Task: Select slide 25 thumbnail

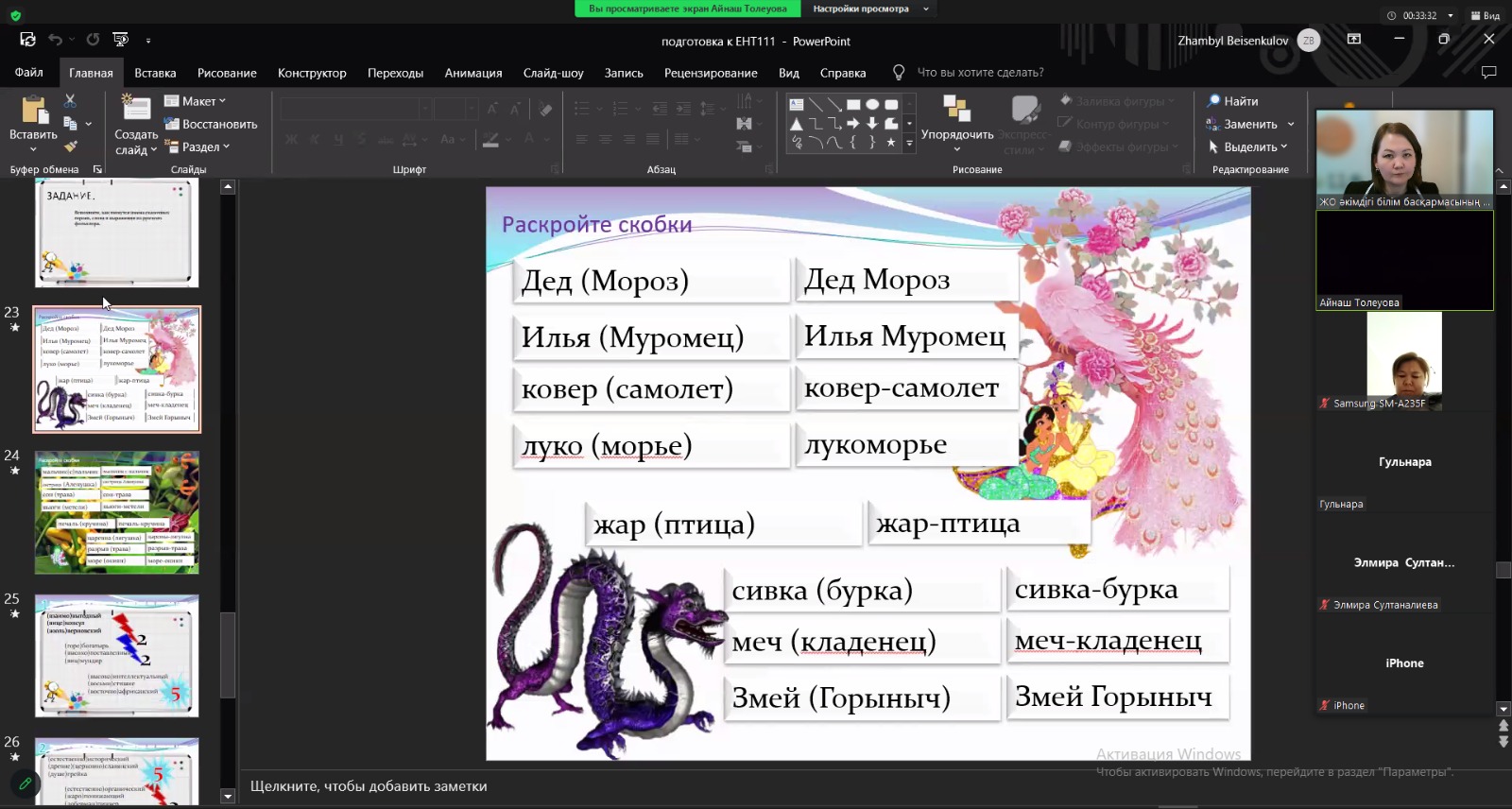Action: click(117, 656)
